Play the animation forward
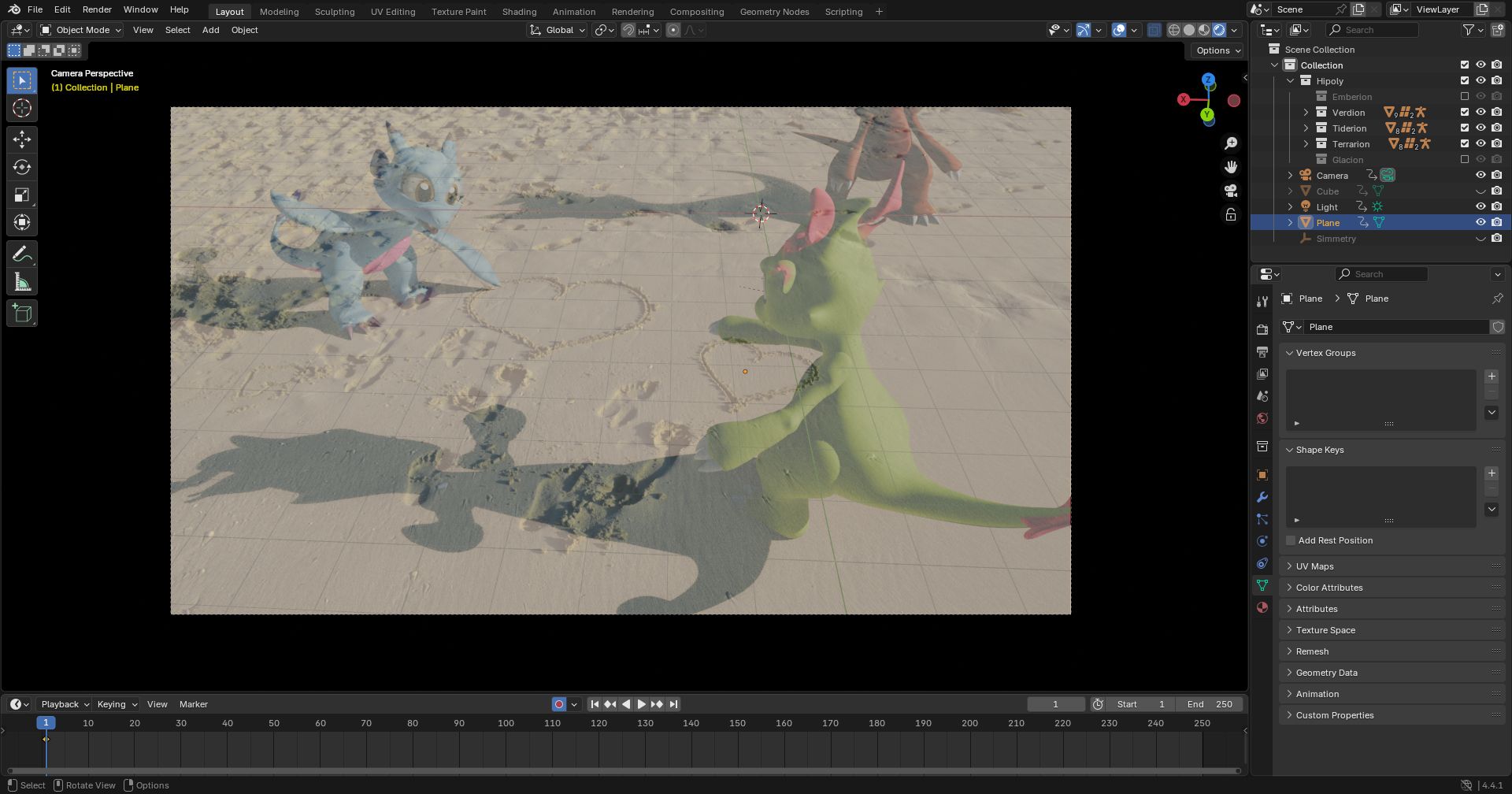This screenshot has height=794, width=1512. point(641,704)
